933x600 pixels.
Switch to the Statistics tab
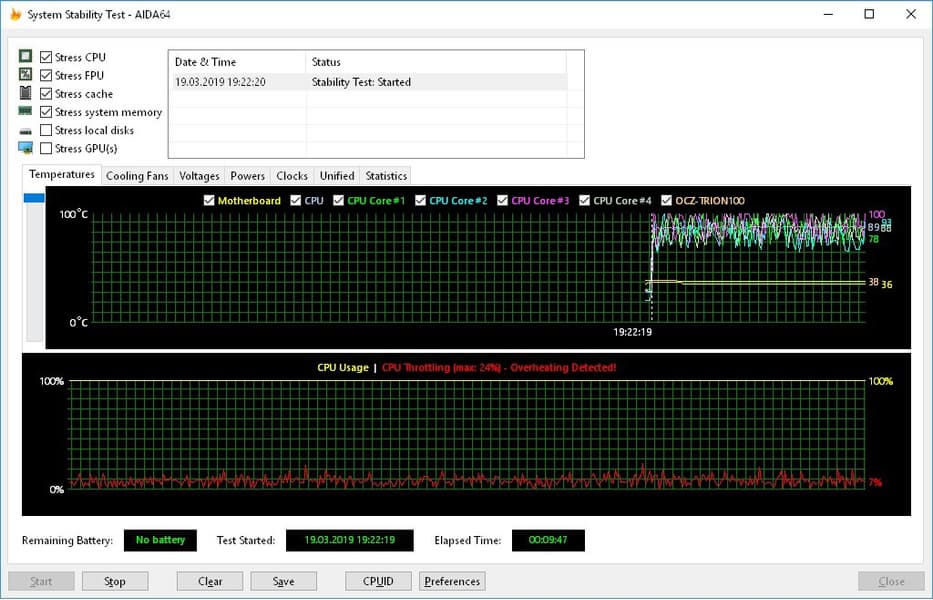(386, 176)
